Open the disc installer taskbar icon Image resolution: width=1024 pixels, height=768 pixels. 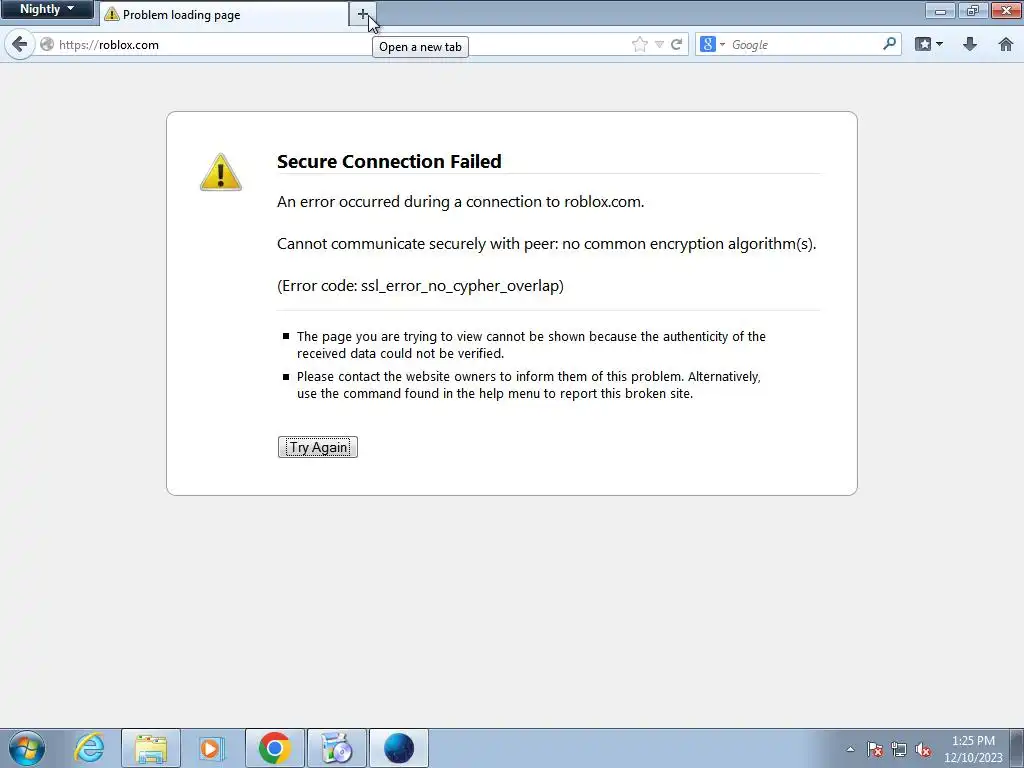tap(336, 748)
